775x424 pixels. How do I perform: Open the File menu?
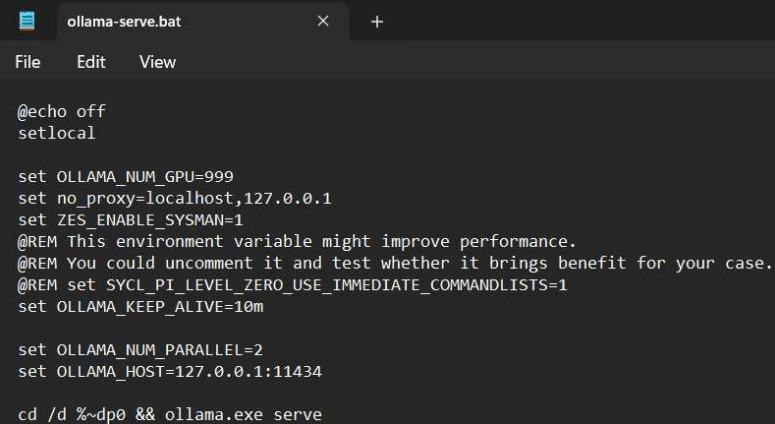pyautogui.click(x=28, y=62)
